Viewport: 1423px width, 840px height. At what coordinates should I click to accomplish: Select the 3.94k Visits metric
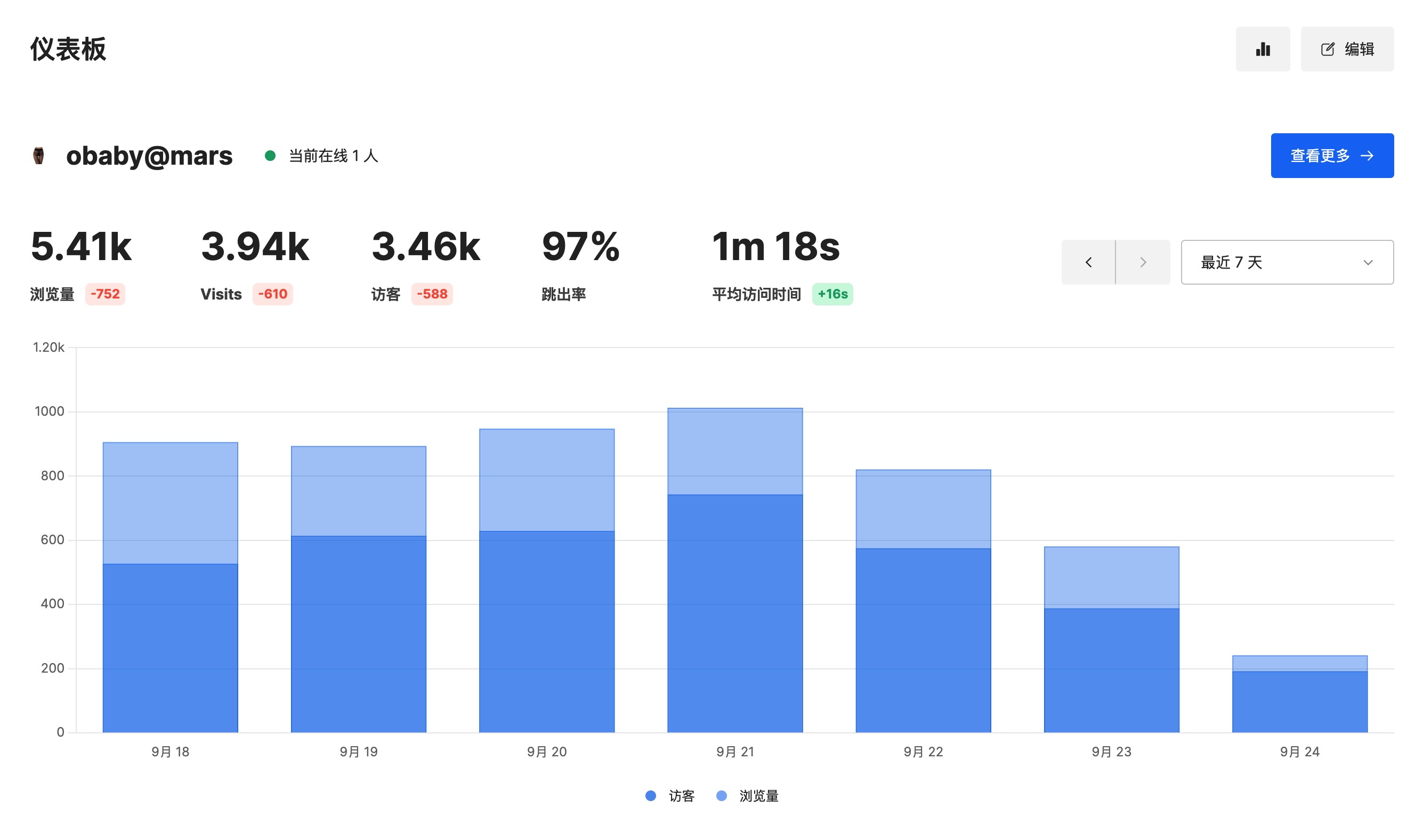coord(255,247)
